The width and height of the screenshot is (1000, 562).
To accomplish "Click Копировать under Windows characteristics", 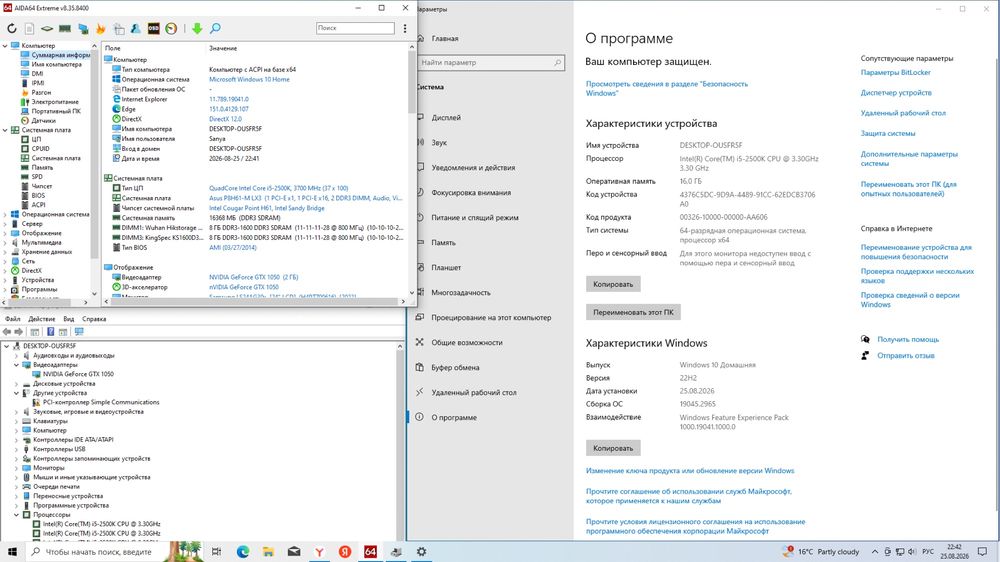I will [x=613, y=448].
